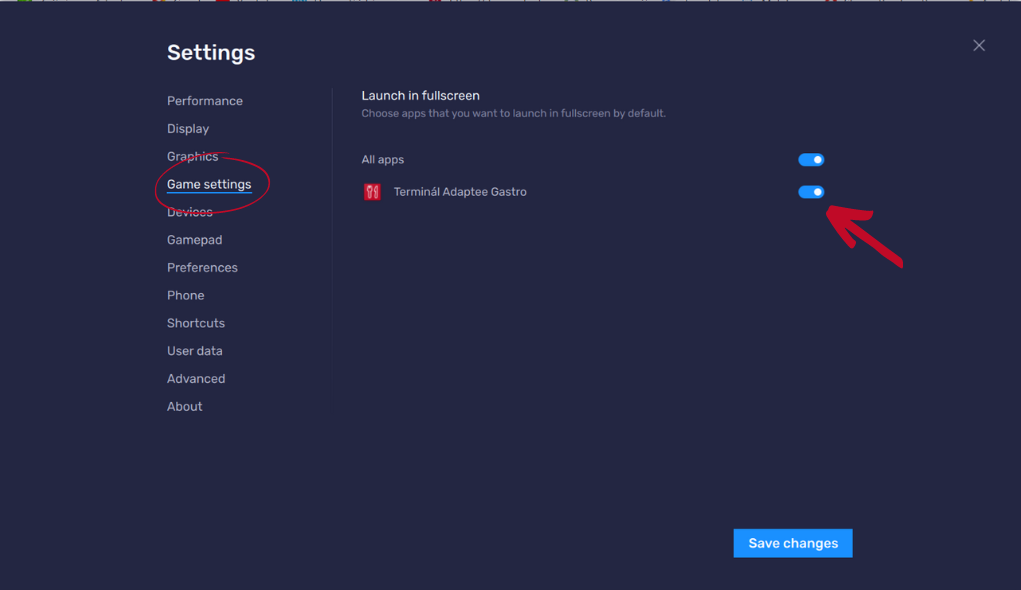Go to Display settings

[188, 129]
